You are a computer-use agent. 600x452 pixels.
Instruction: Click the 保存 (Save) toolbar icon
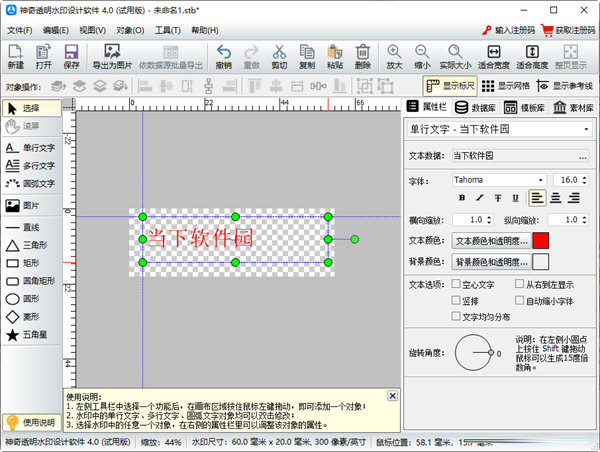click(x=71, y=57)
